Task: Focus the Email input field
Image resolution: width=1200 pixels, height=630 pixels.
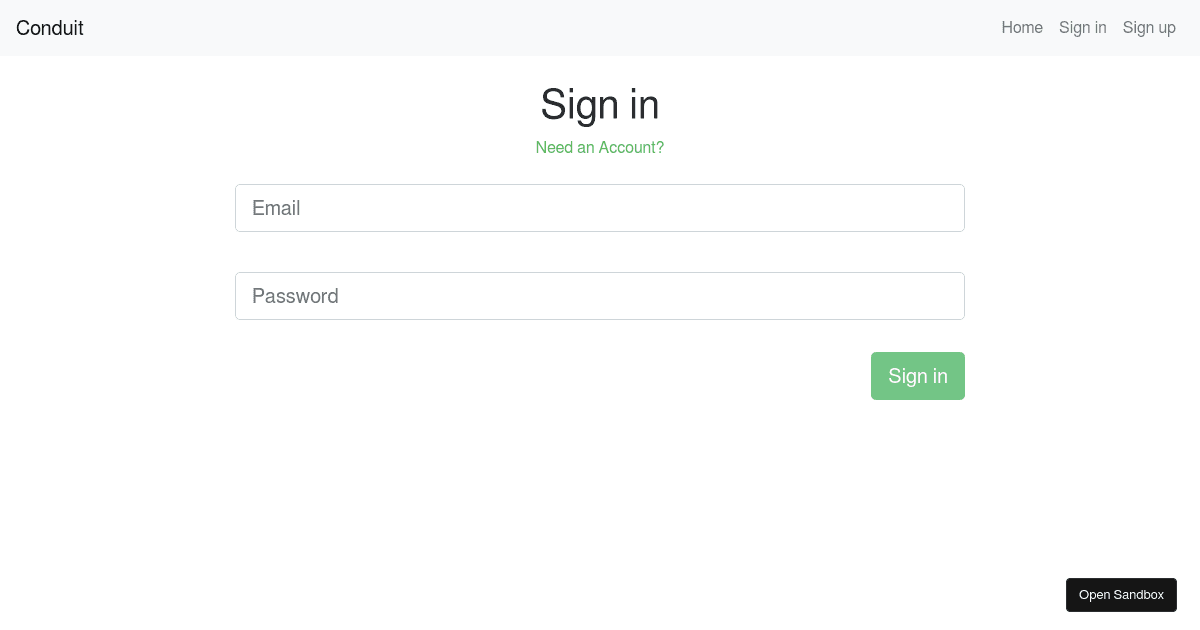Action: pos(600,208)
